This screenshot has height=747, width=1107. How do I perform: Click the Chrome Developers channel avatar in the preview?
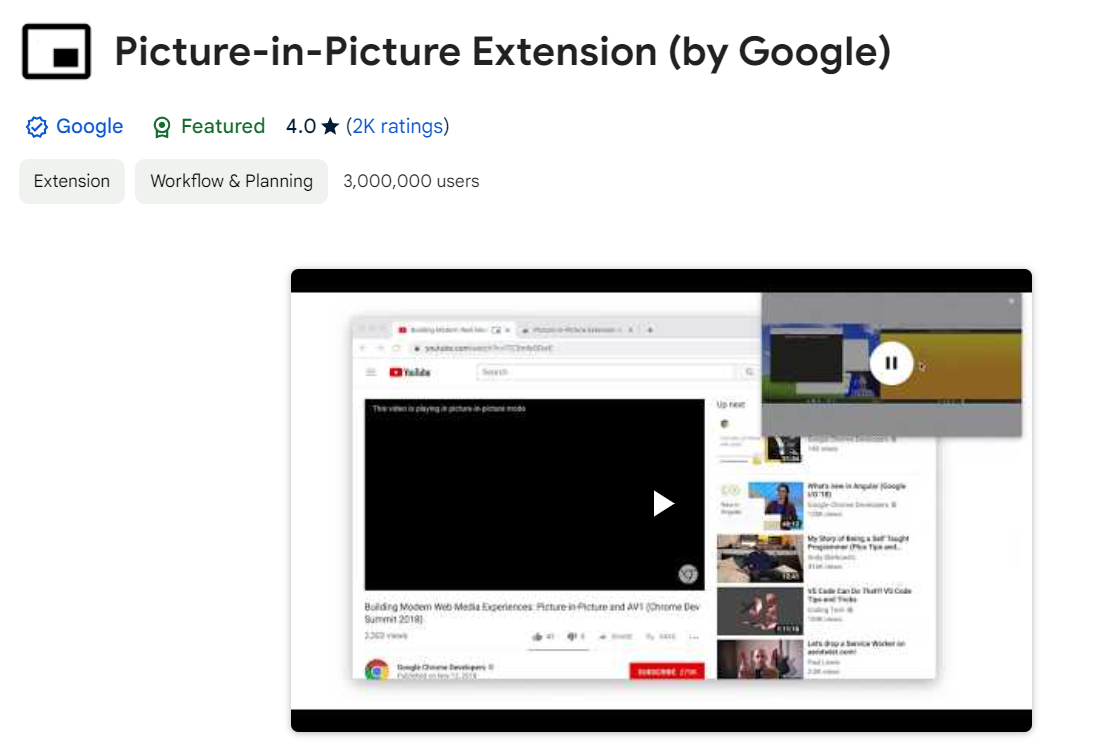tap(376, 669)
